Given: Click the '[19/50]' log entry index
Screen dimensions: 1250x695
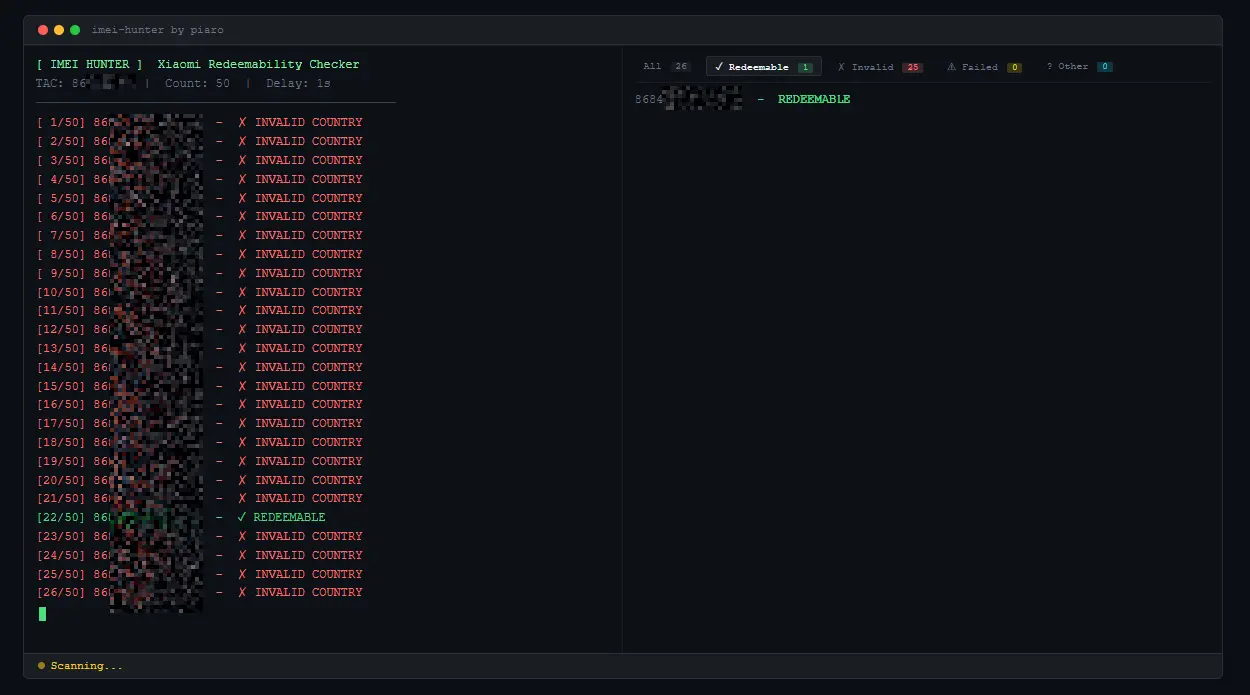Looking at the screenshot, I should 62,461.
